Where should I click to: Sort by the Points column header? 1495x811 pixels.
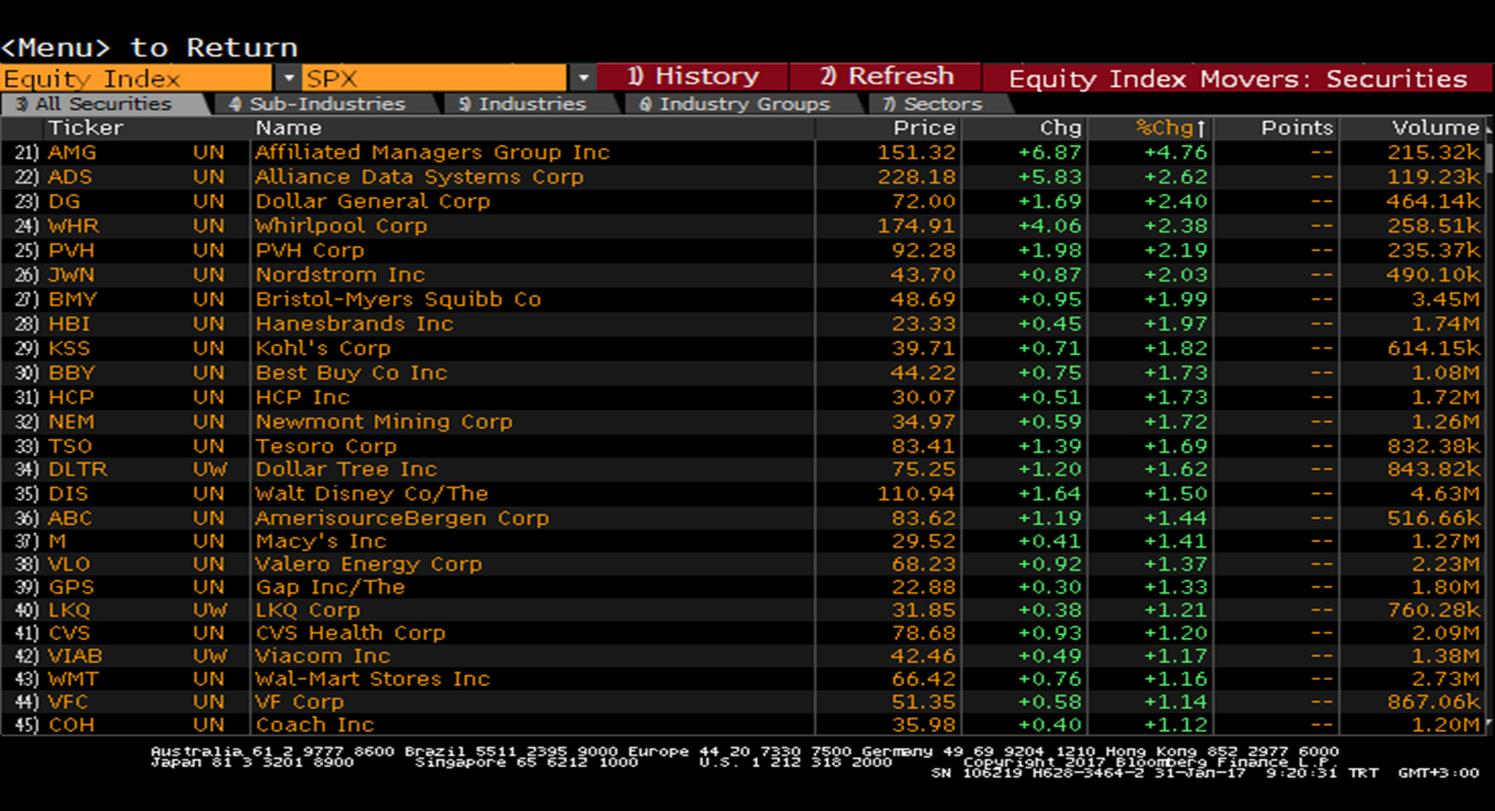click(x=1297, y=128)
